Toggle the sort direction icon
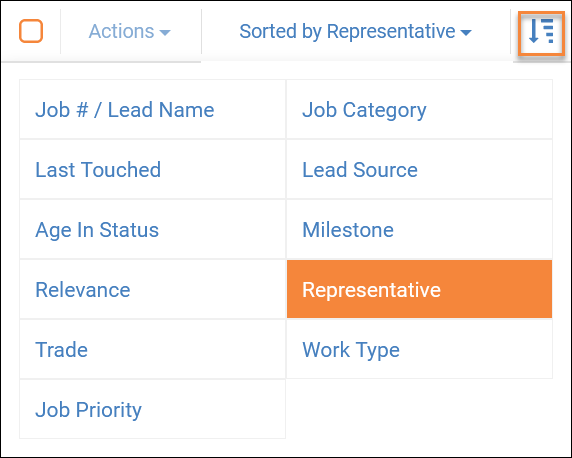Screen dimensions: 572x458 541,34
